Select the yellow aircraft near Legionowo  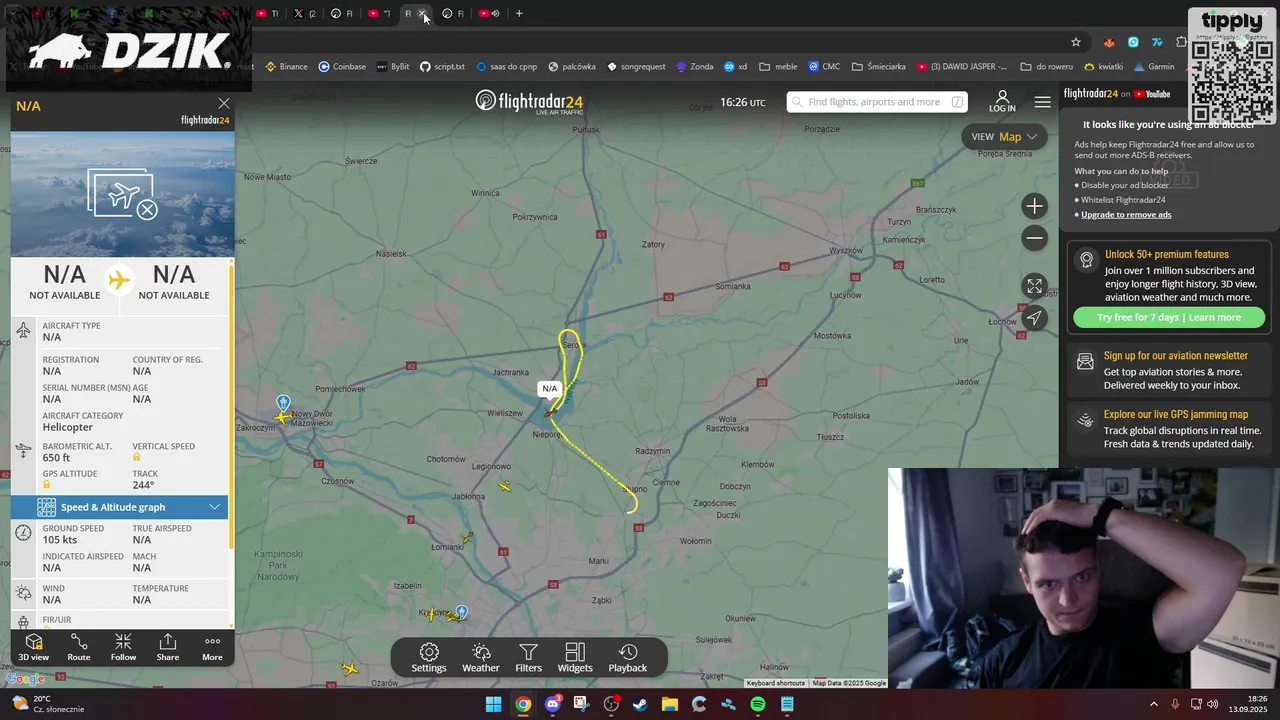pos(505,486)
